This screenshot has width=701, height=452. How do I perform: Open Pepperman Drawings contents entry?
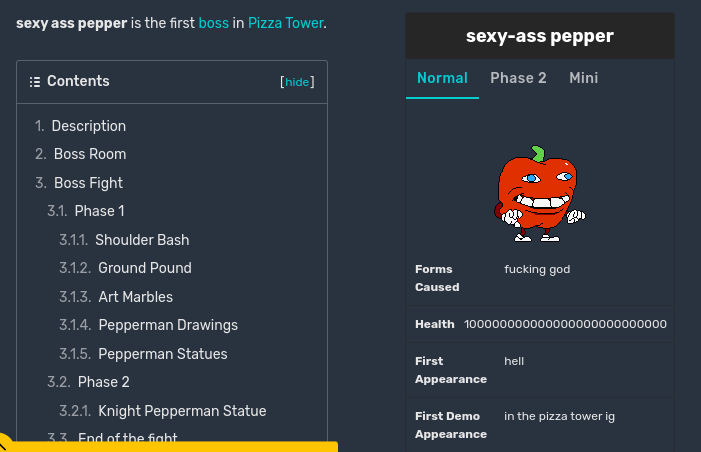point(168,325)
